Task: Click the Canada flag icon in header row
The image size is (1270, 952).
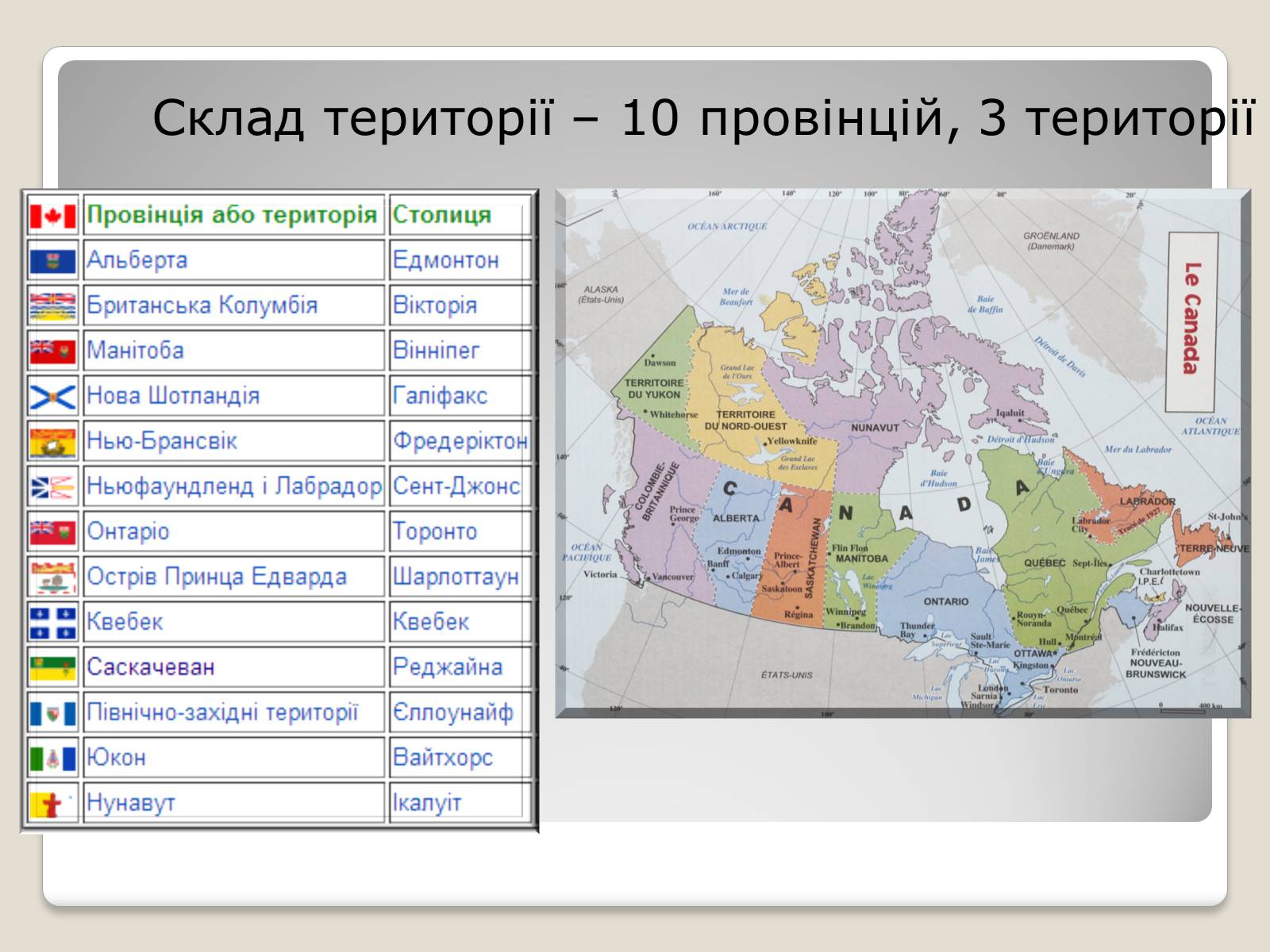Action: [x=52, y=216]
